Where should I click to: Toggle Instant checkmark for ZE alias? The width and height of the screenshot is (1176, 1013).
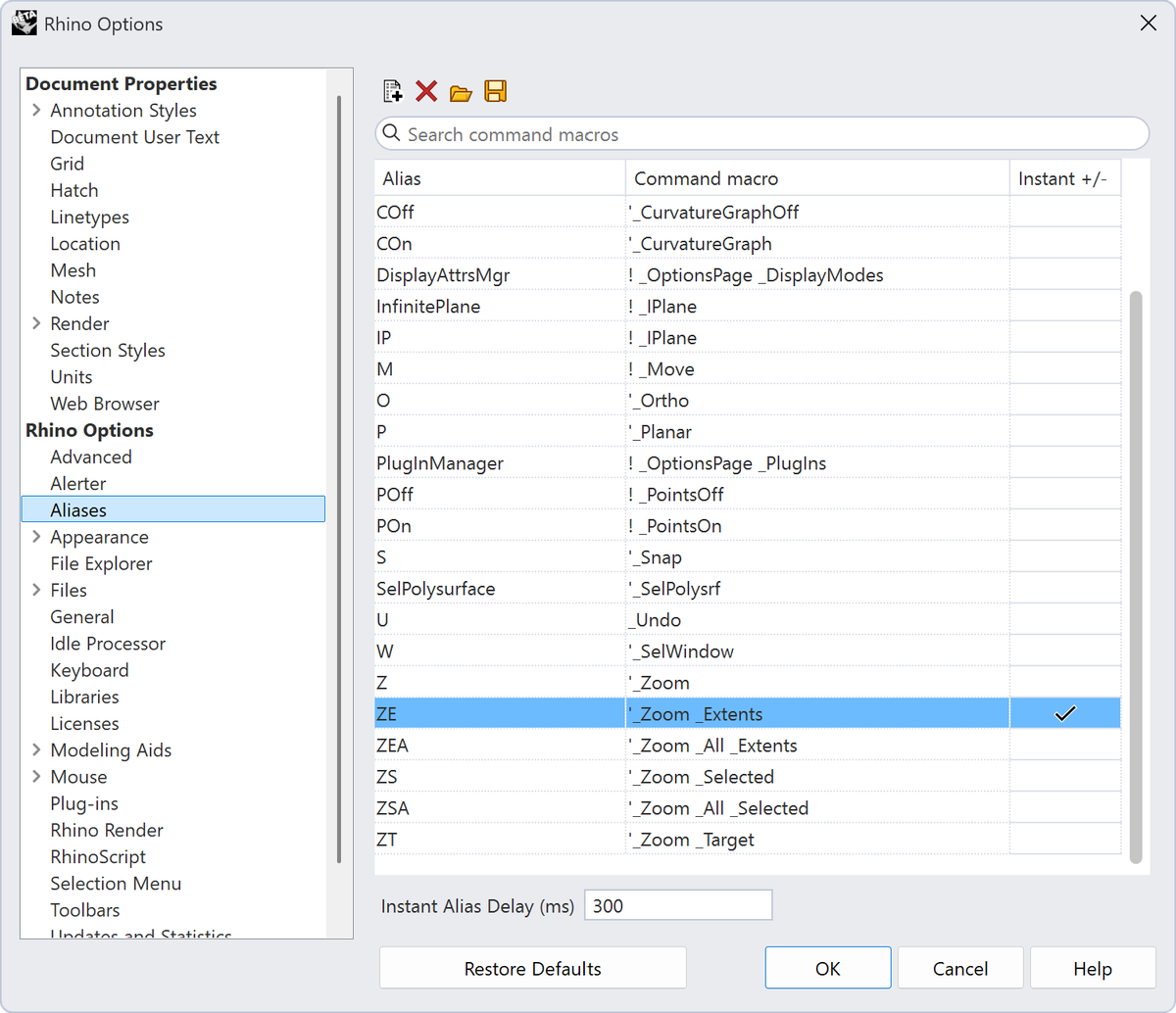pyautogui.click(x=1065, y=714)
